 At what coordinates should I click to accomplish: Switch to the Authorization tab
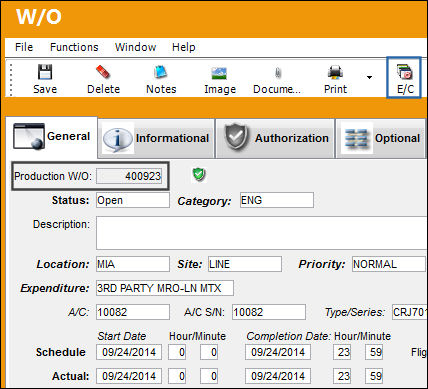[275, 138]
